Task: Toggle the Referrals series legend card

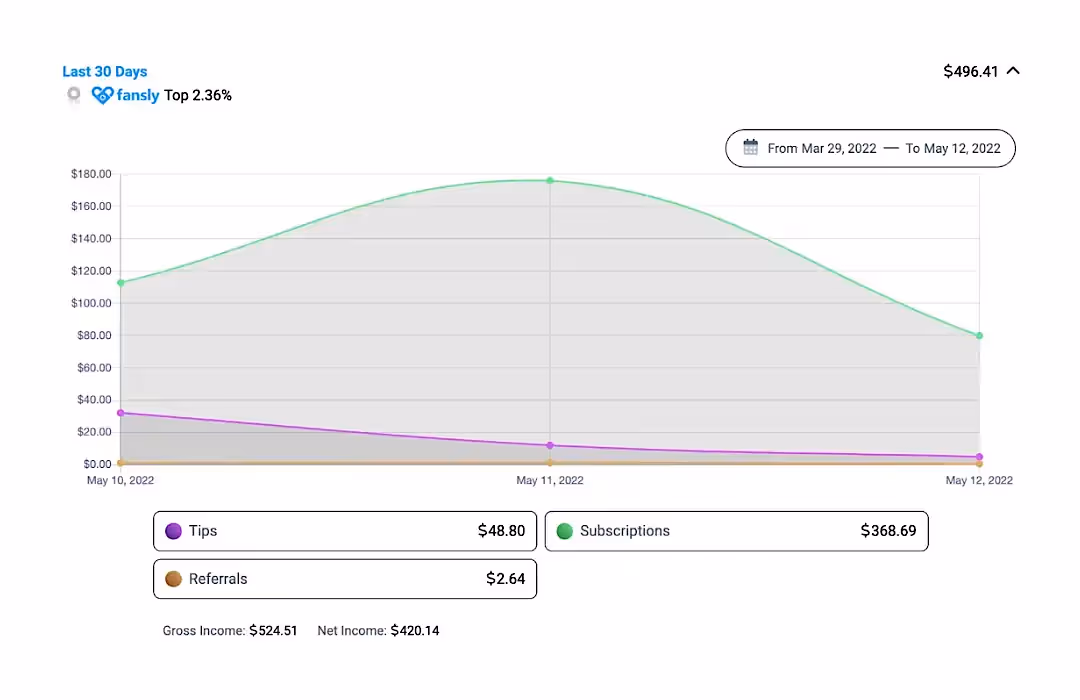Action: tap(345, 579)
